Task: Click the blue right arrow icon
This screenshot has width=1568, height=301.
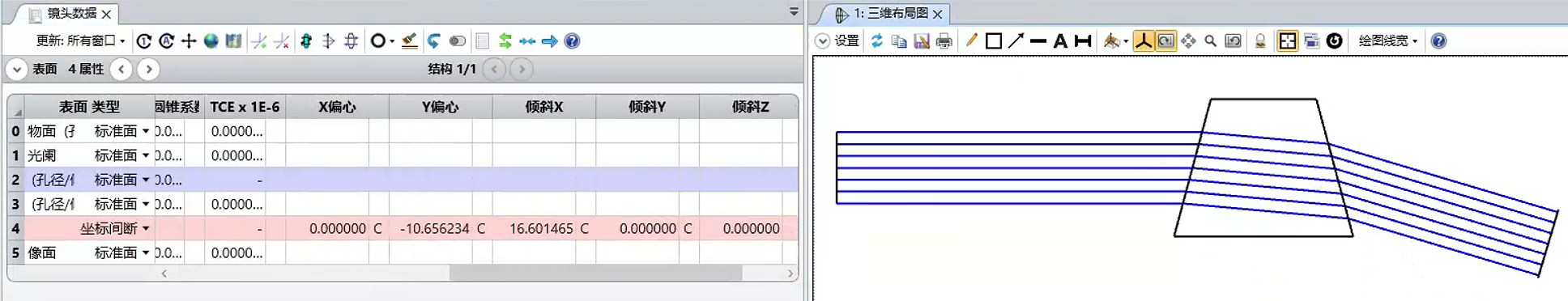Action: 550,40
